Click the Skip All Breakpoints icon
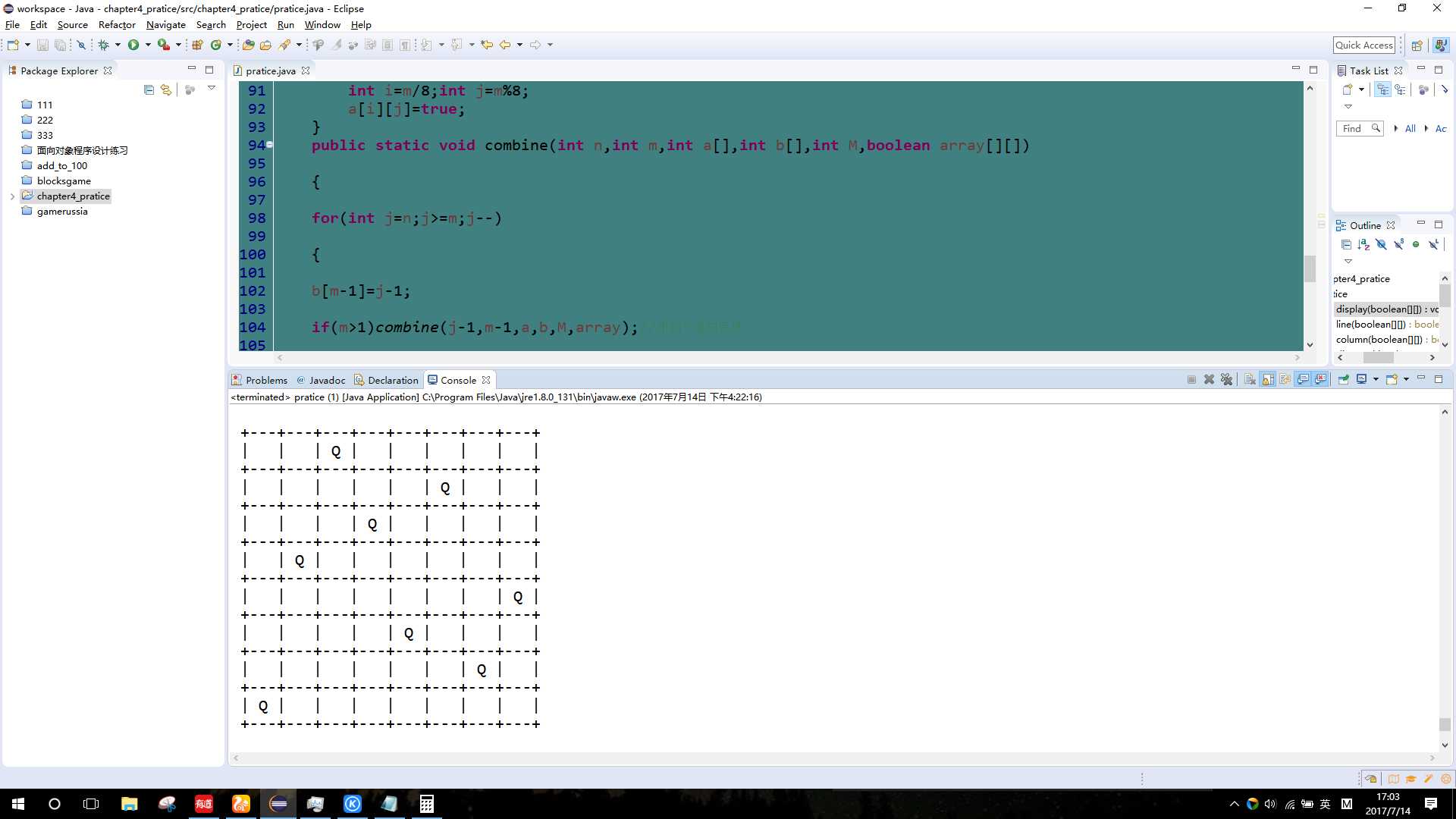 click(x=81, y=45)
